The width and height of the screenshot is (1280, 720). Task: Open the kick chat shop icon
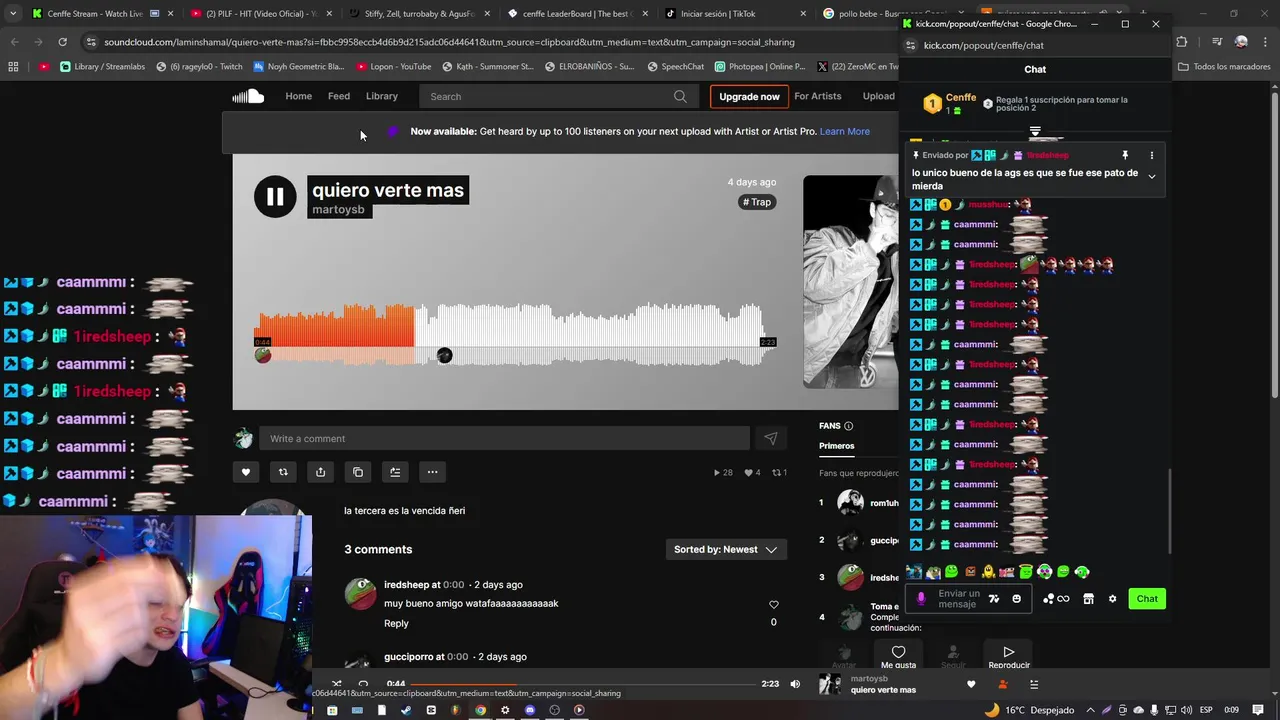click(x=1088, y=599)
